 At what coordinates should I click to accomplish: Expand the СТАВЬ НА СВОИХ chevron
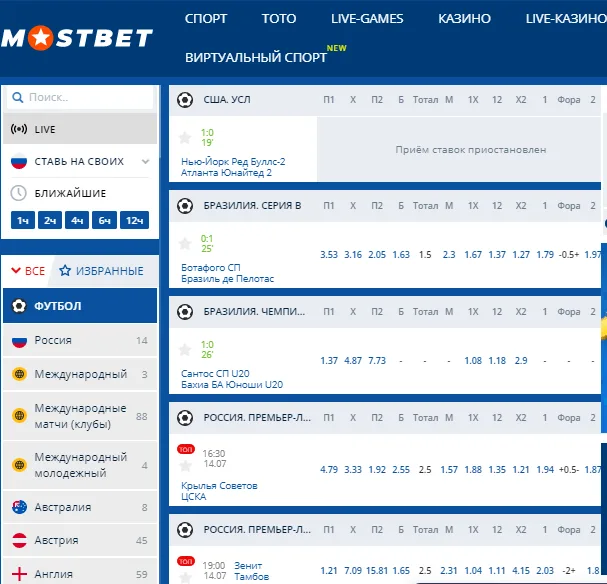146,161
